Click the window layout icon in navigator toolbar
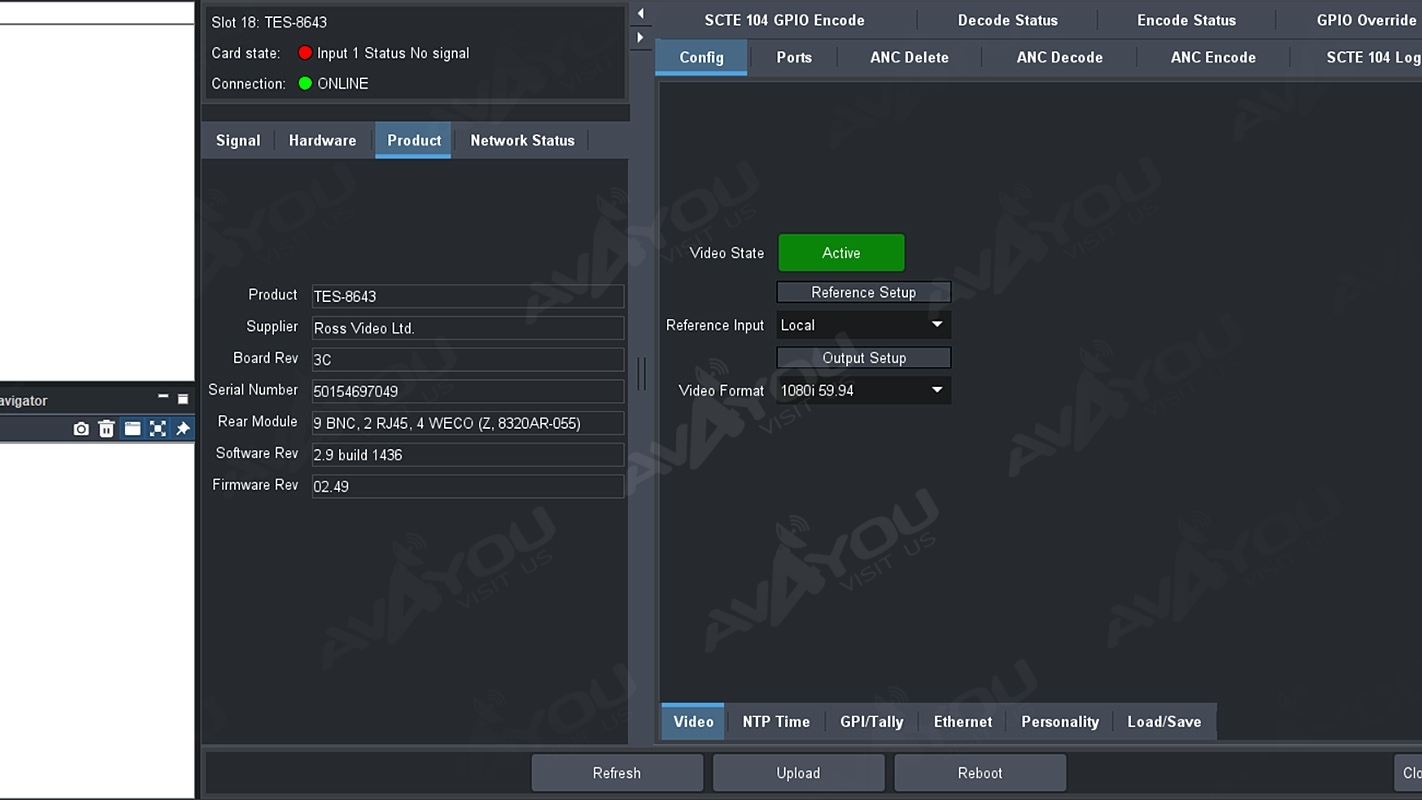 click(132, 429)
